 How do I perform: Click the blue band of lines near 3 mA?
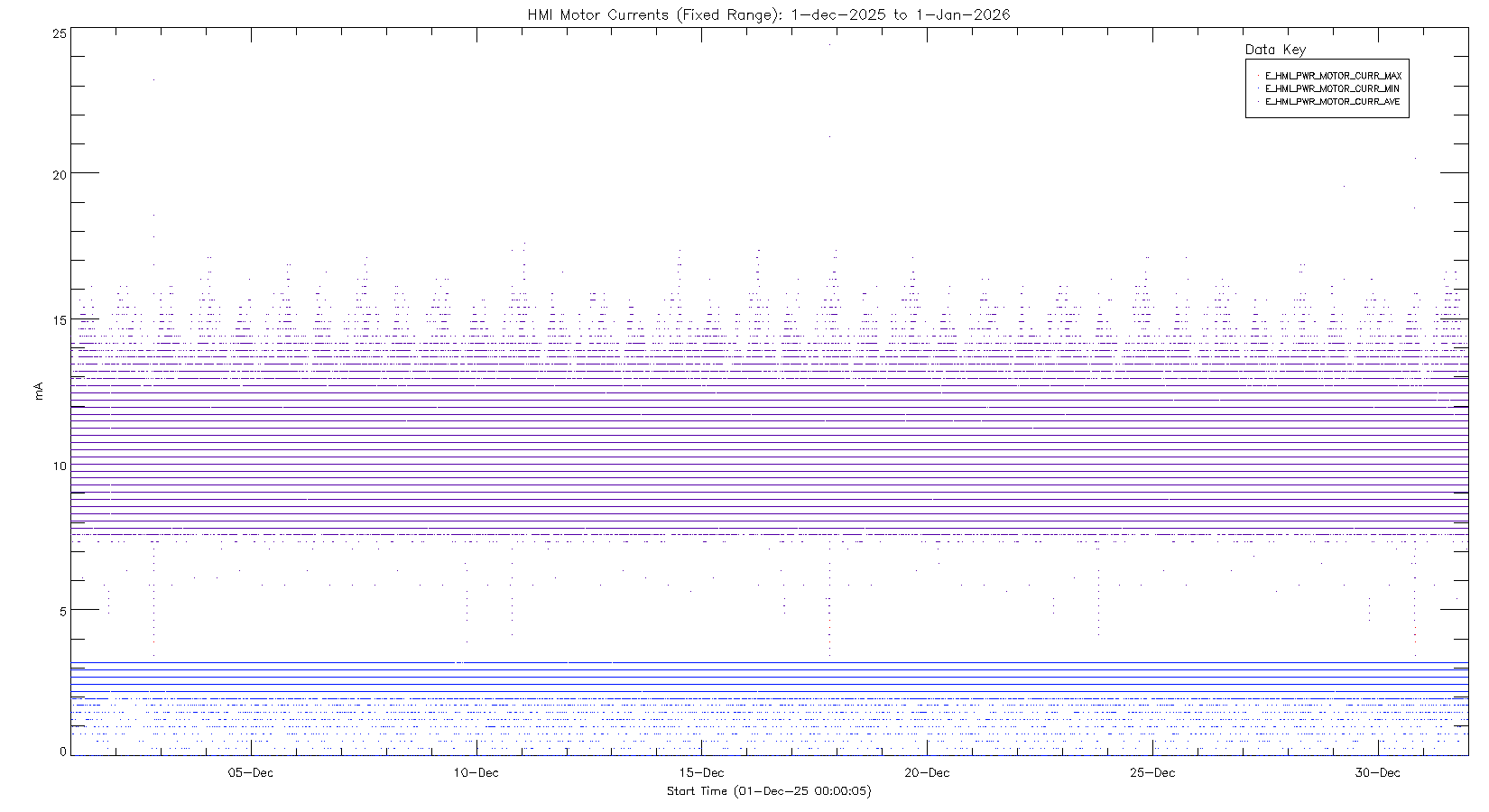click(767, 677)
